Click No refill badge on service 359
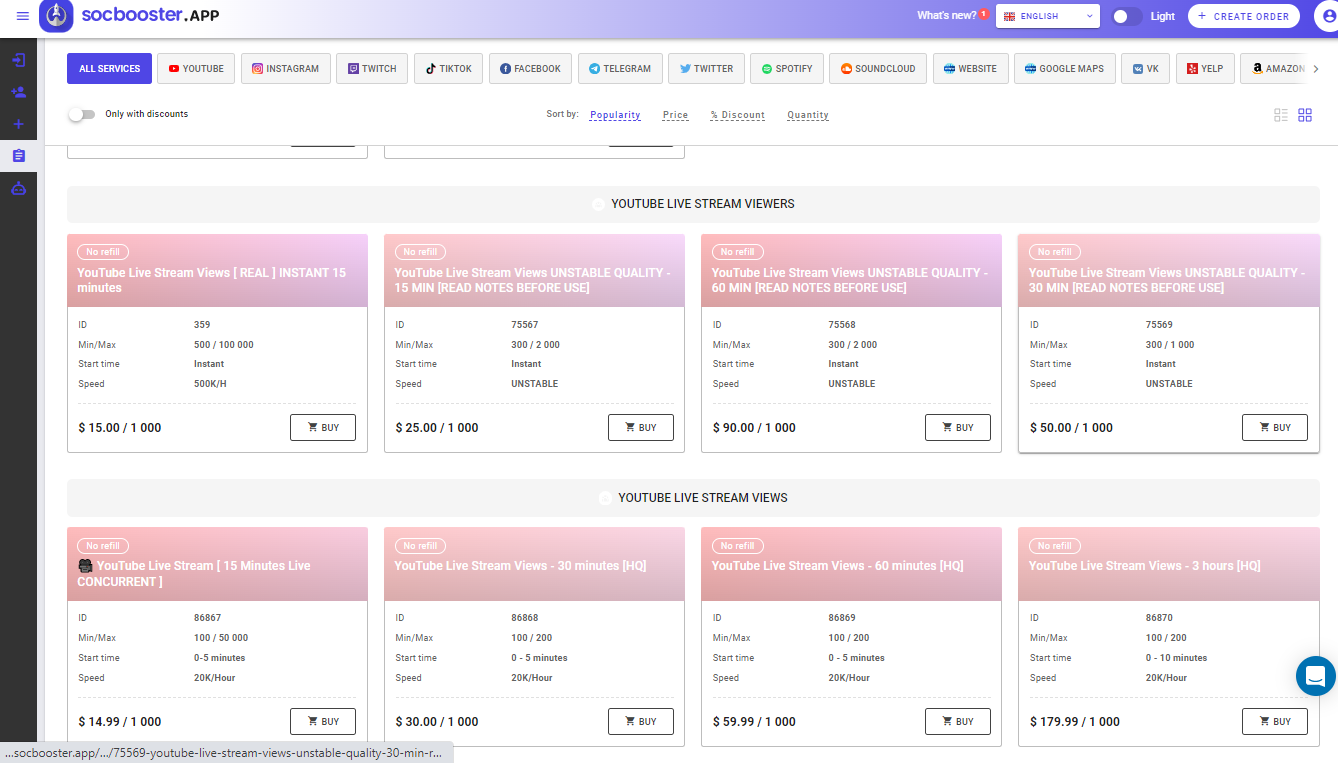This screenshot has height=763, width=1338. click(x=104, y=252)
